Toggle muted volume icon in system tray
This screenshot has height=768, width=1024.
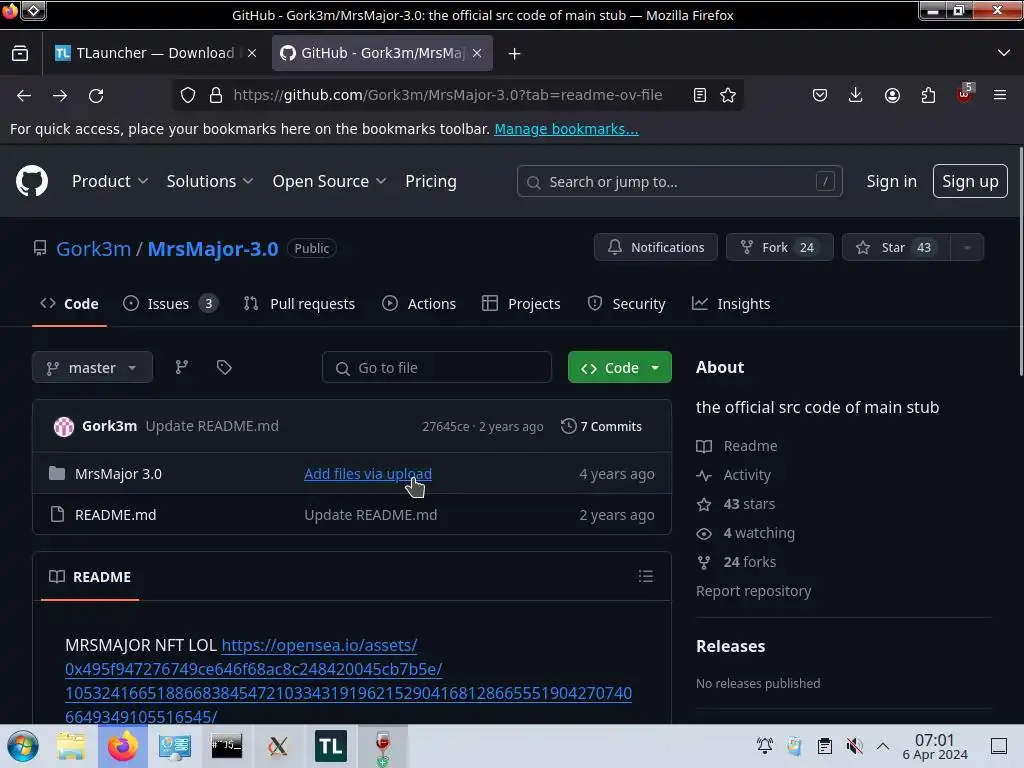click(854, 746)
